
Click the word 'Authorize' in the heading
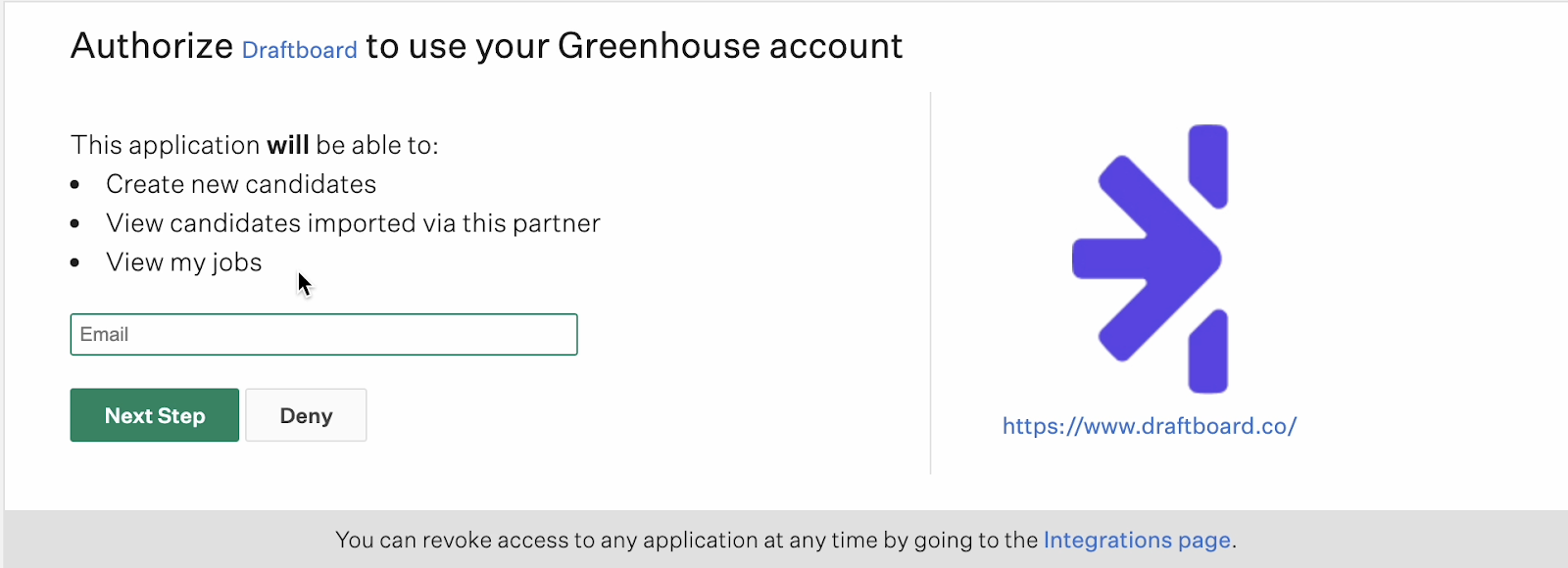(152, 46)
